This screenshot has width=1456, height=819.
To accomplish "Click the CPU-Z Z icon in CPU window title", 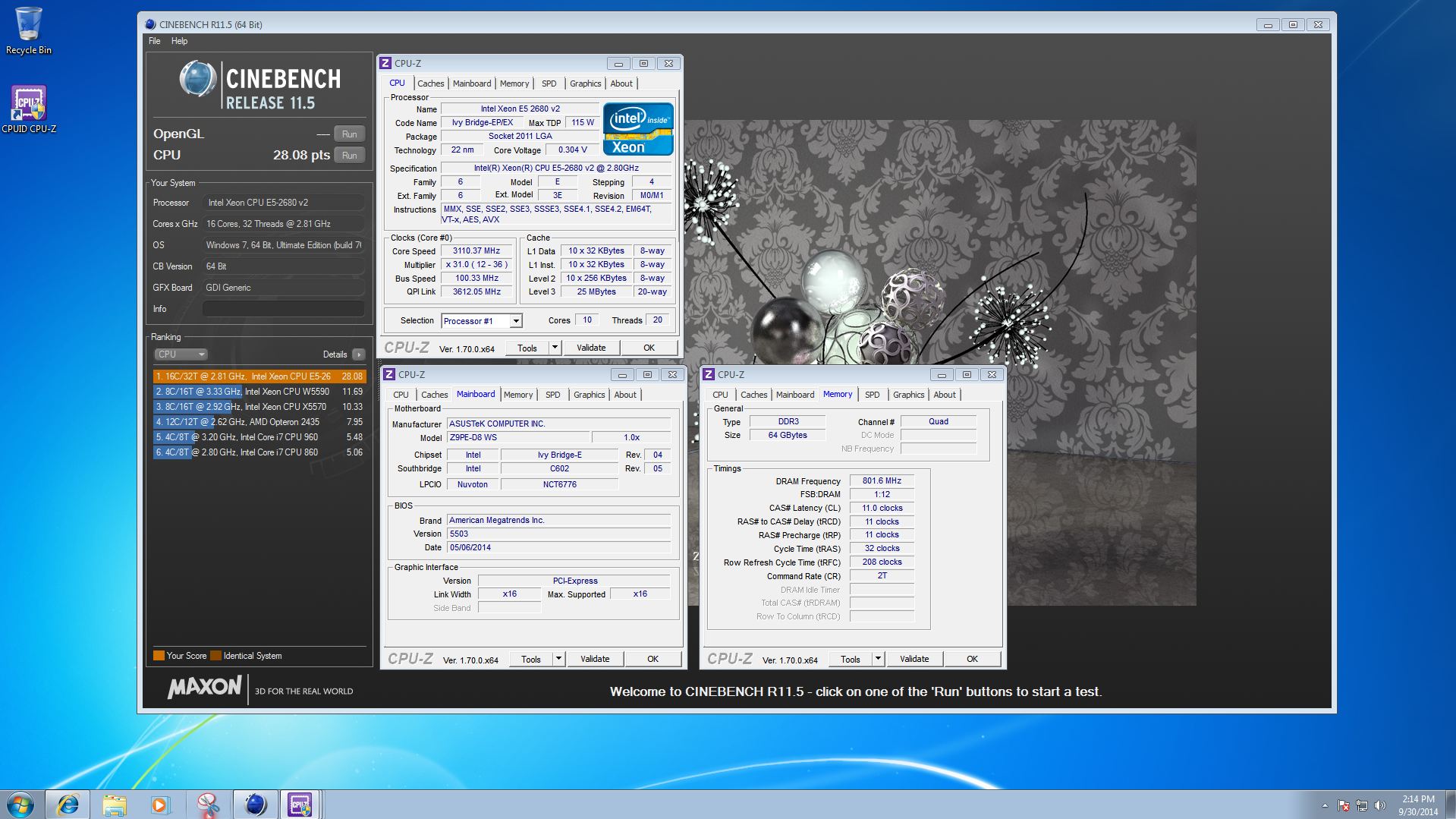I will [385, 63].
